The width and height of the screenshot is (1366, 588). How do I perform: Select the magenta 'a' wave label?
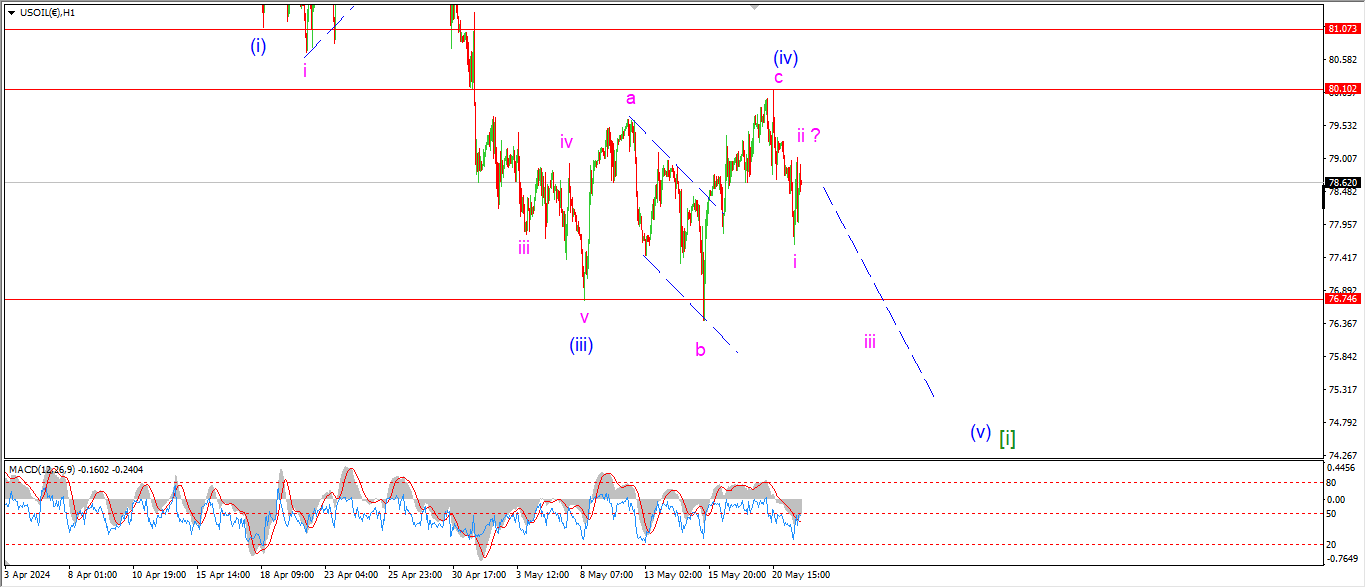coord(631,98)
